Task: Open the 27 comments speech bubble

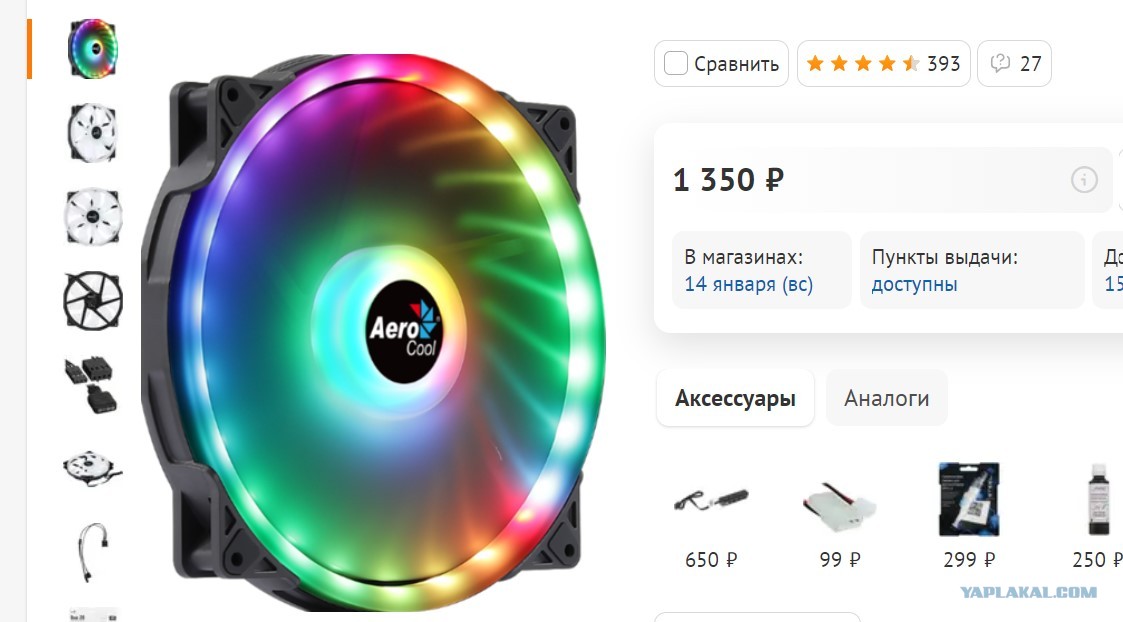Action: 1014,64
